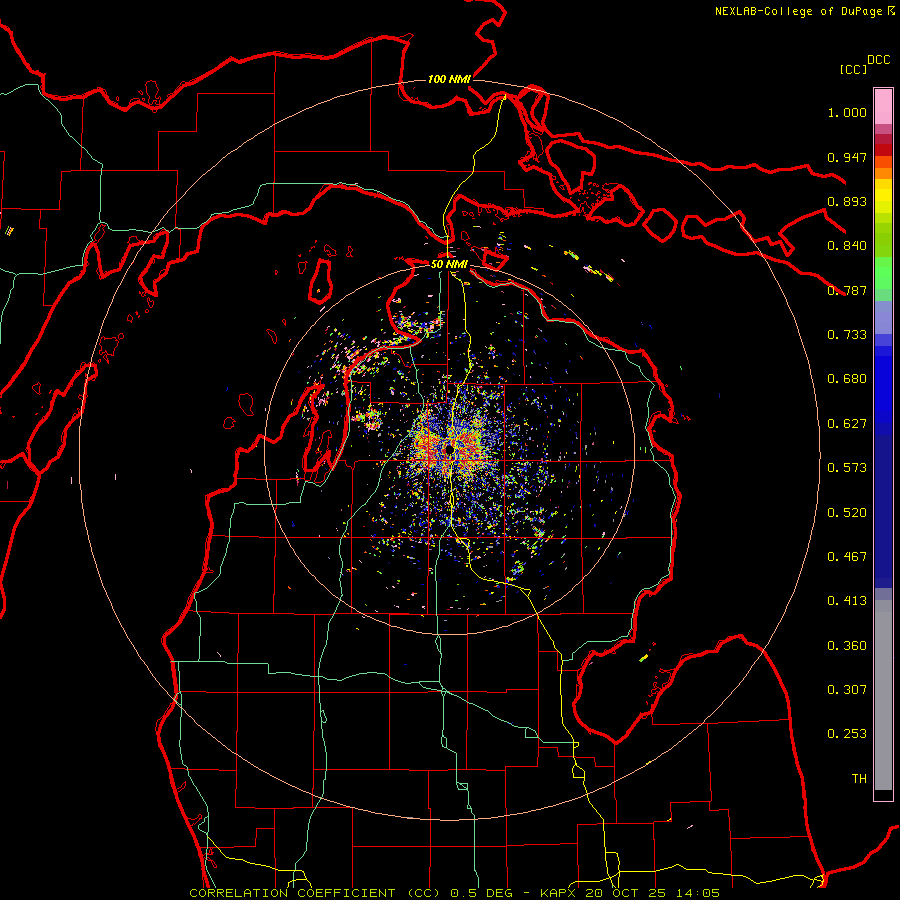The height and width of the screenshot is (900, 900).
Task: Click the 0.253 color scale value
Action: (x=847, y=734)
